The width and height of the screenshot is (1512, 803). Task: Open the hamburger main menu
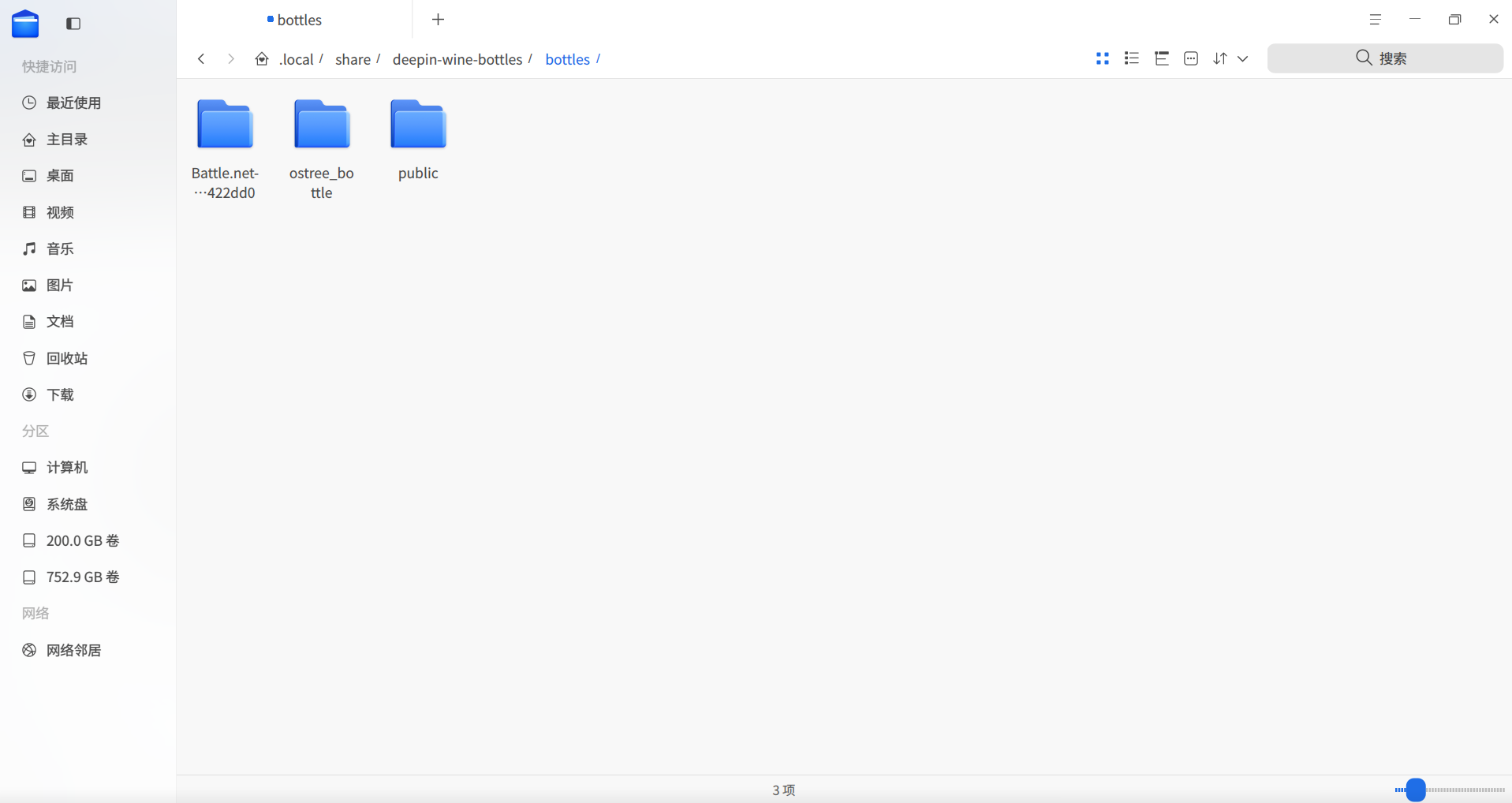[x=1376, y=20]
